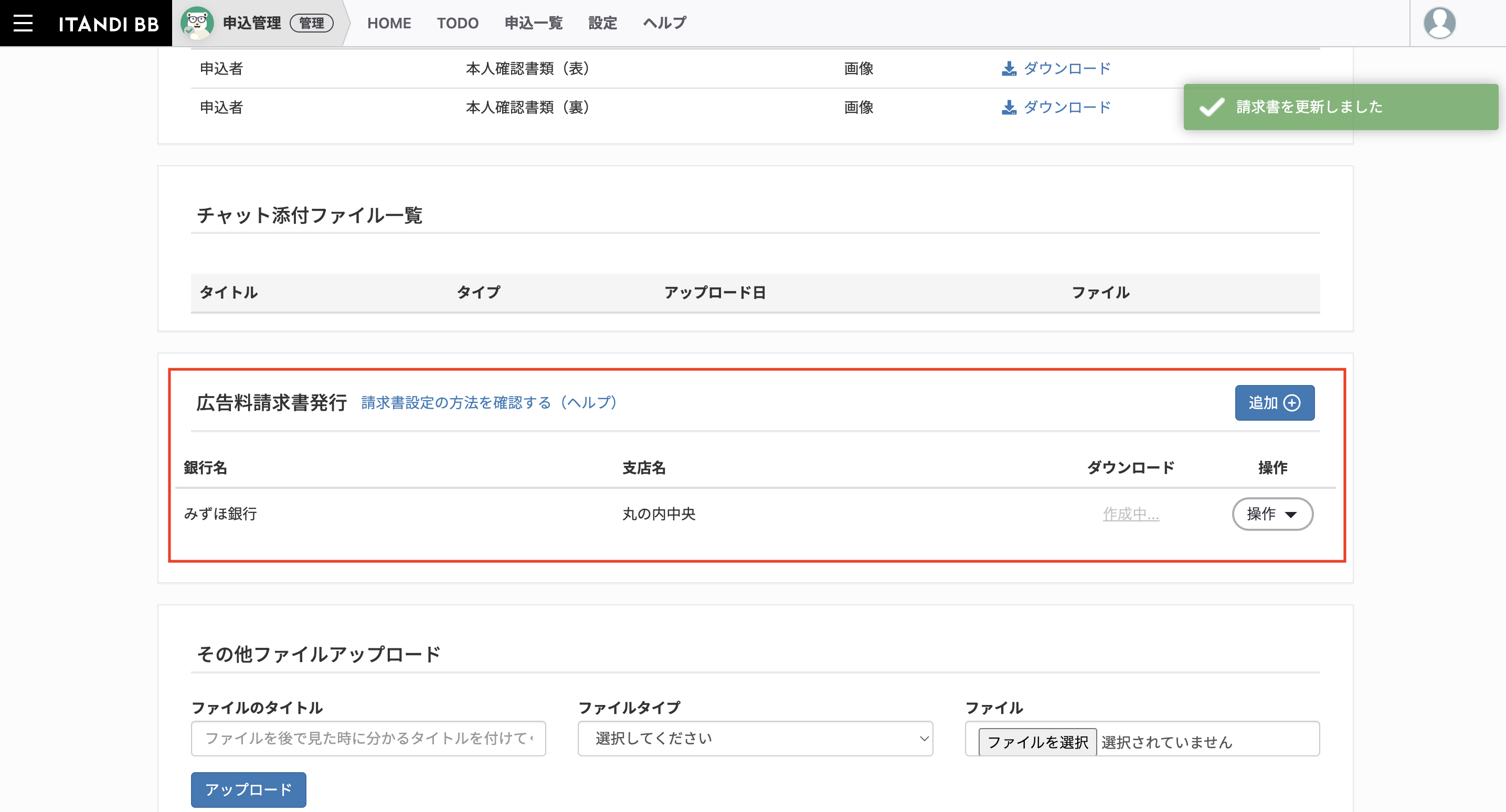Click the タイプ column header

click(478, 292)
